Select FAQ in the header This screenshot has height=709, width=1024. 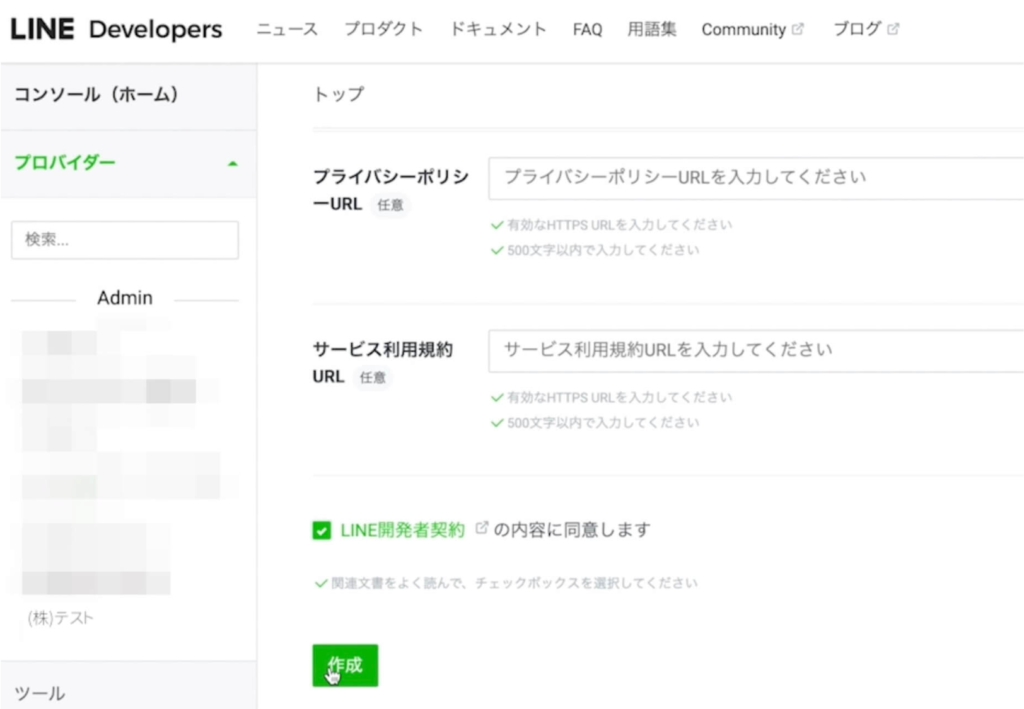587,30
